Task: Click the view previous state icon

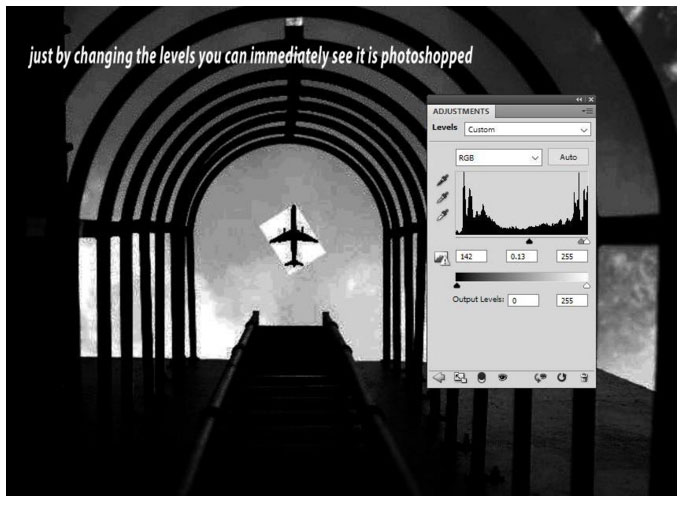Action: [x=541, y=377]
